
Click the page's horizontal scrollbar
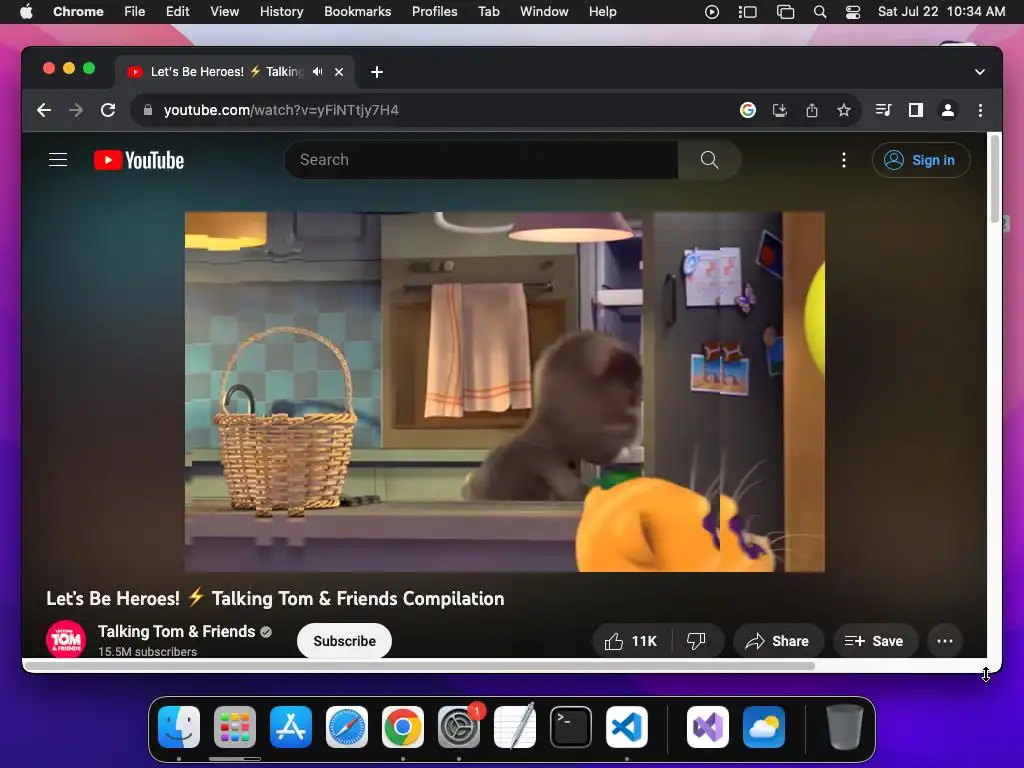click(419, 666)
